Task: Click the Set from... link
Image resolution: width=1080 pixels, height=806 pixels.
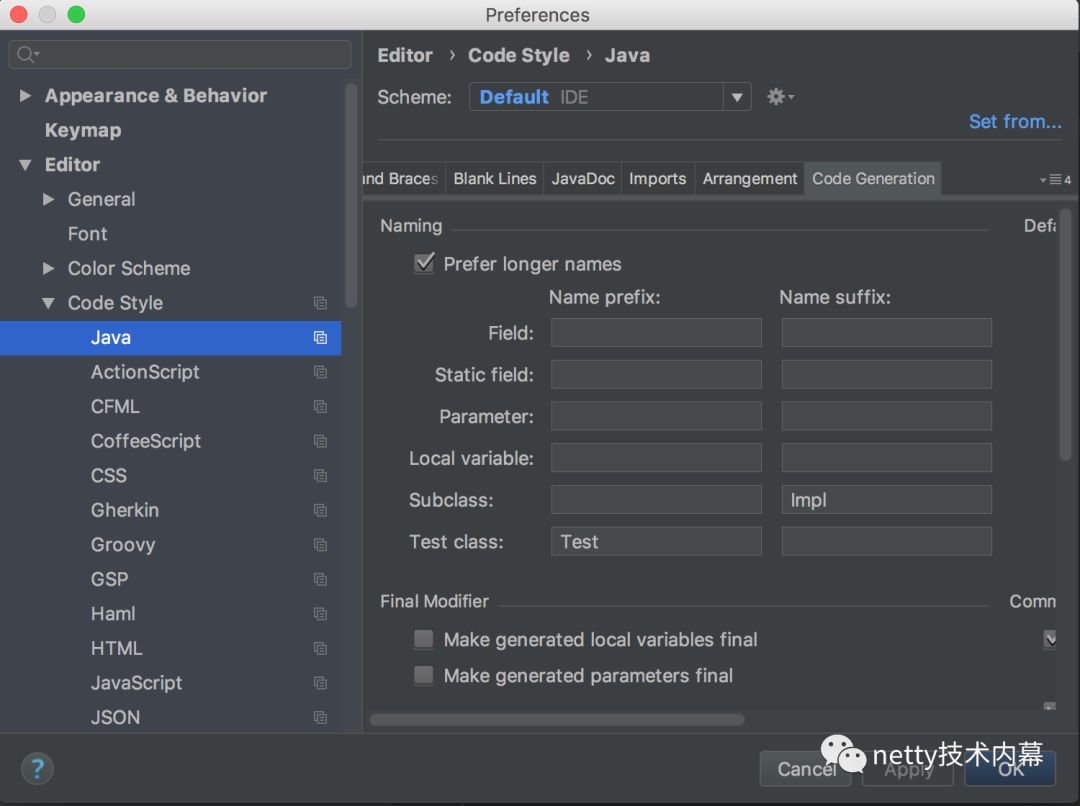Action: point(1015,121)
